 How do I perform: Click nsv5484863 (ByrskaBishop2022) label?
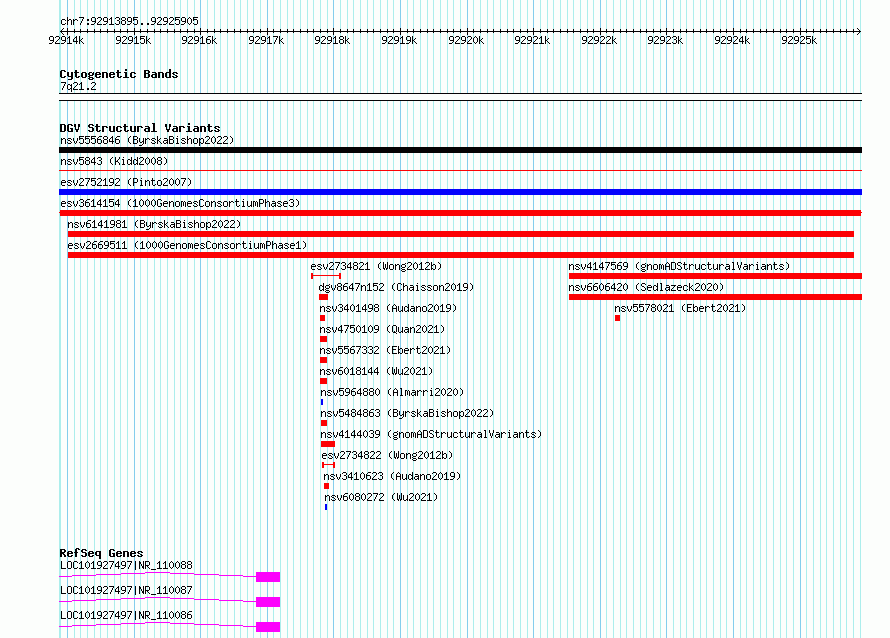tap(407, 413)
